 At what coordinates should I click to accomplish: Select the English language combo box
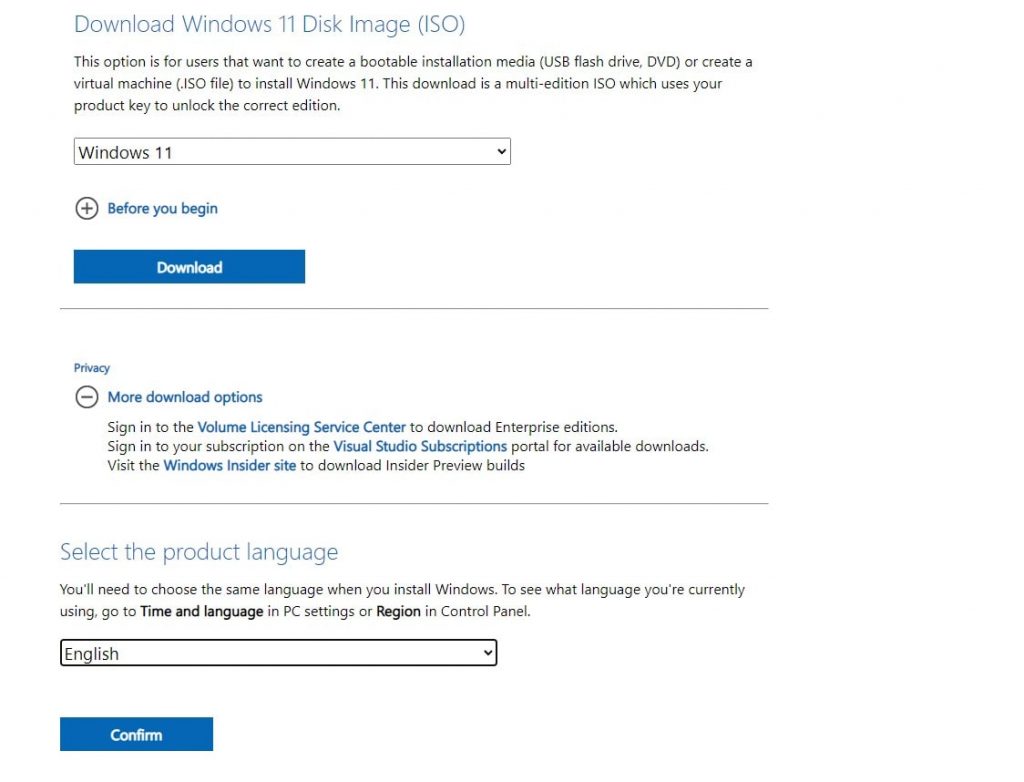278,652
